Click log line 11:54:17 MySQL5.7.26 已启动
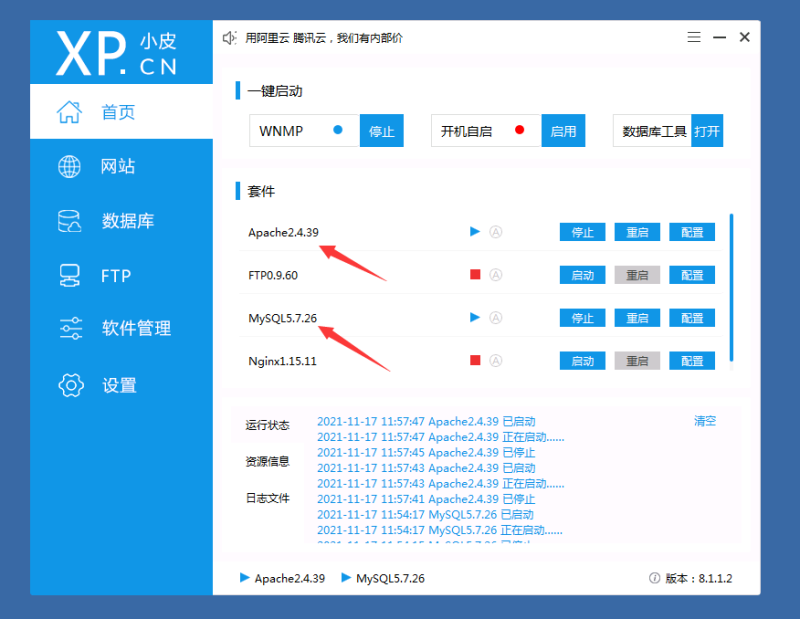800x619 pixels. (425, 514)
